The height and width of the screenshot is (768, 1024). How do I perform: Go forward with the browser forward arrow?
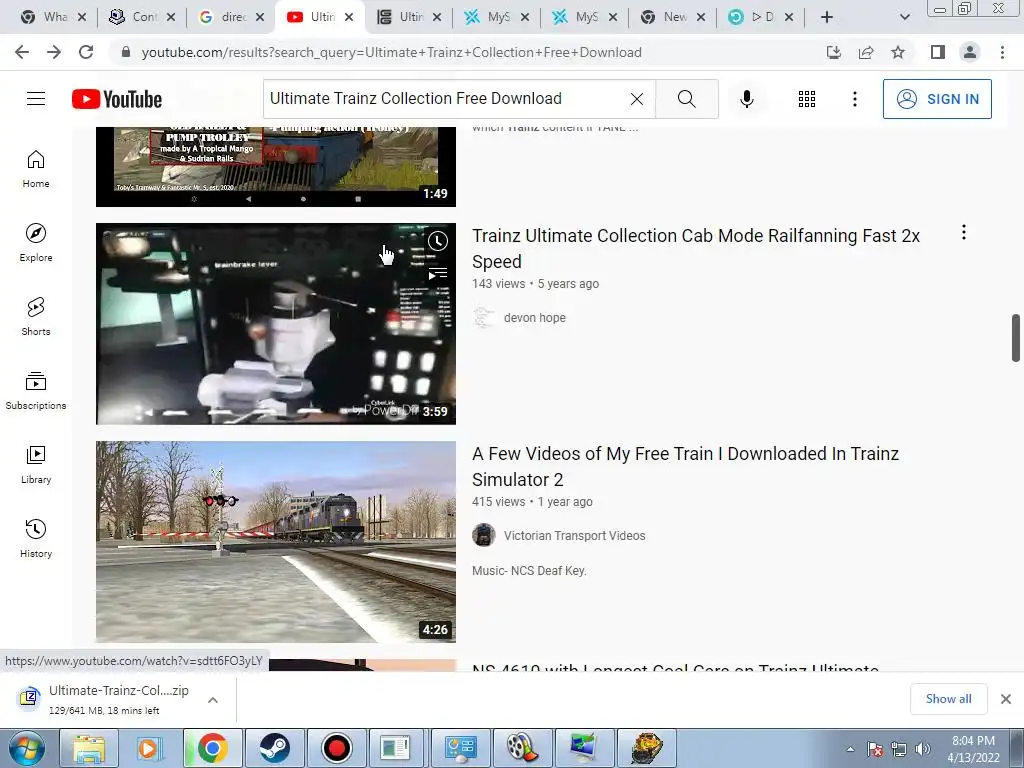coord(54,52)
